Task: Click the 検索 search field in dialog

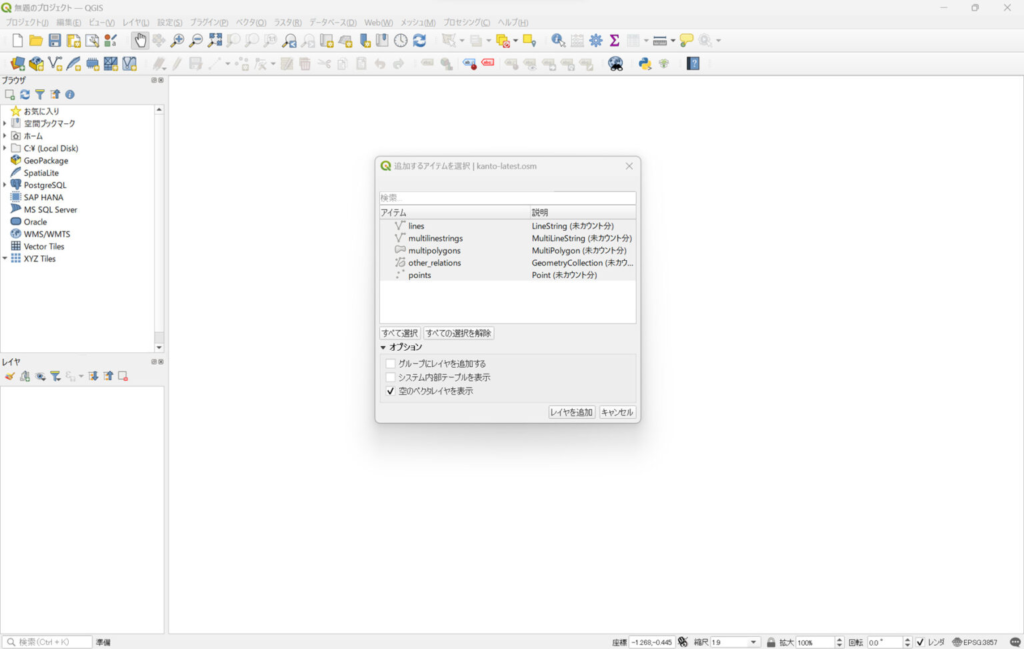Action: (507, 198)
